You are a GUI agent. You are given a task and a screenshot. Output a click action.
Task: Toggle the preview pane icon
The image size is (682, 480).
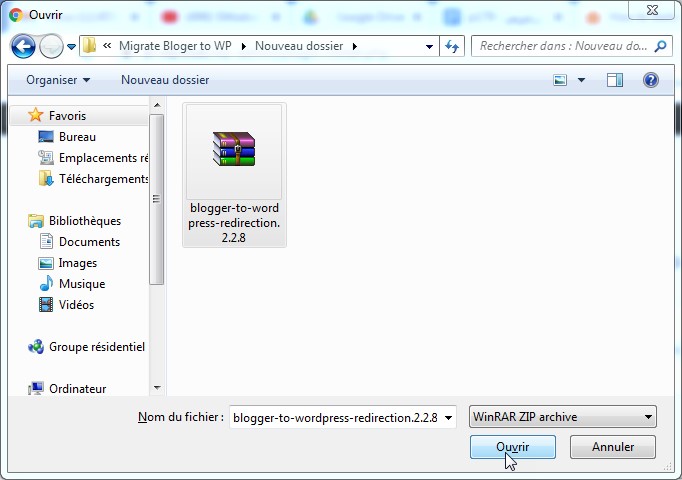click(615, 80)
